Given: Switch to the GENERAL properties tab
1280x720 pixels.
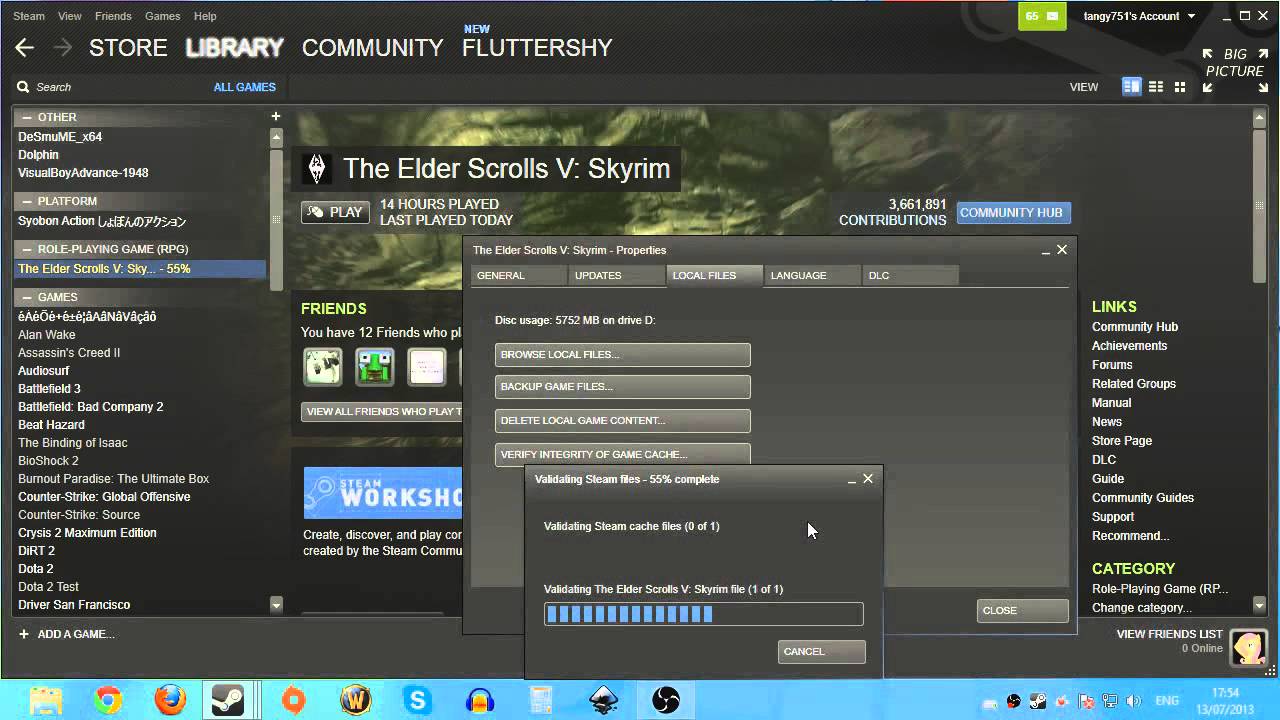Looking at the screenshot, I should tap(518, 275).
